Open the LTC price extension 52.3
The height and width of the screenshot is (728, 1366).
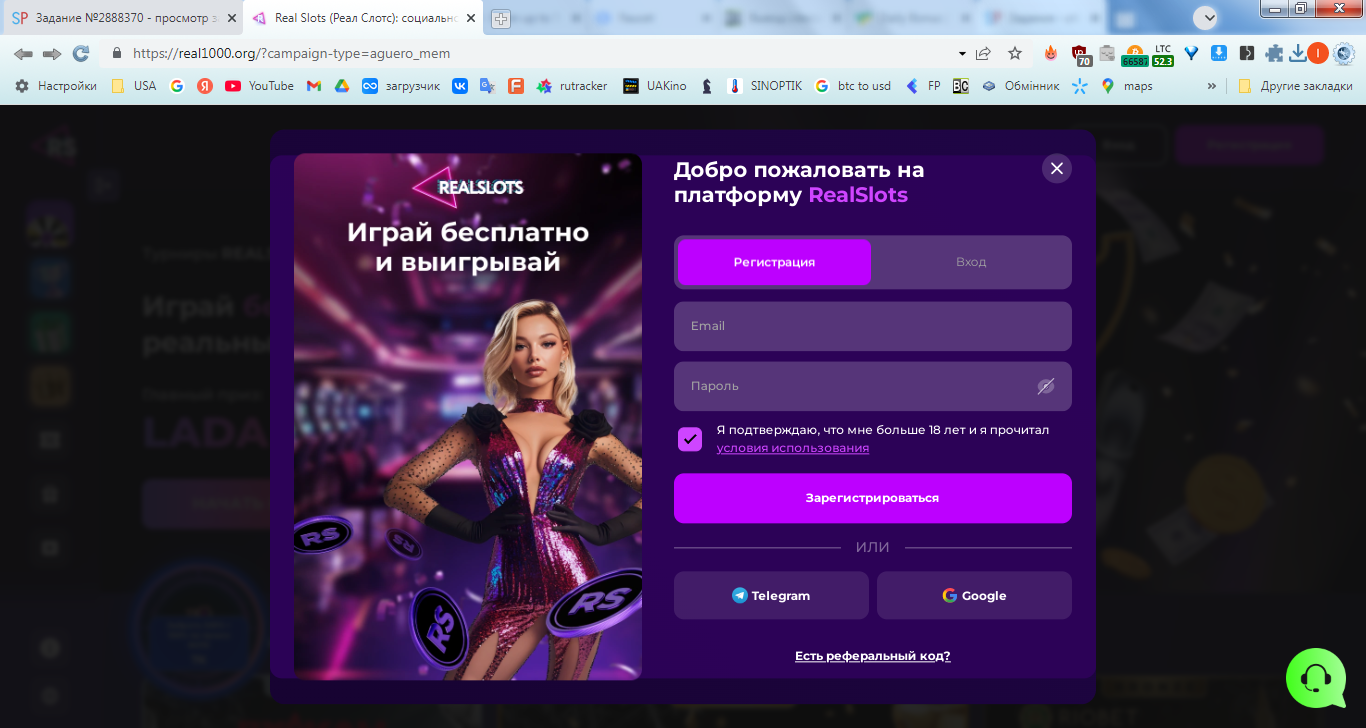point(1163,55)
